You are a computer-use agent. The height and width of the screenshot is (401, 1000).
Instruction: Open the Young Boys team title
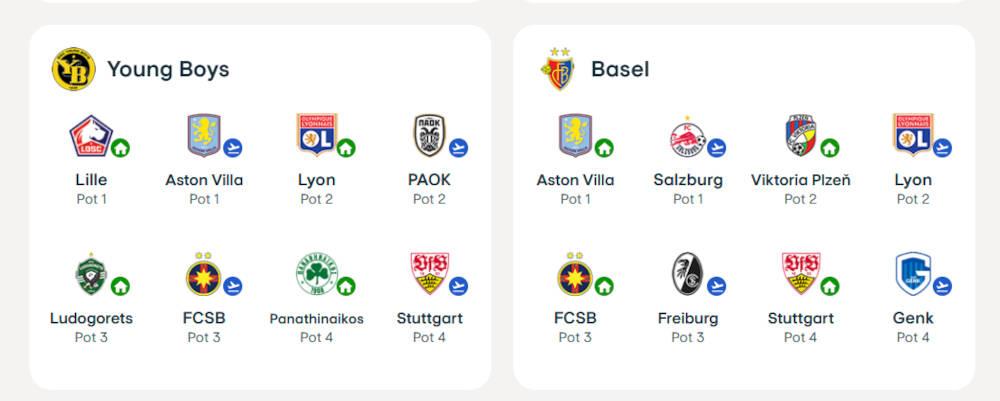click(168, 69)
